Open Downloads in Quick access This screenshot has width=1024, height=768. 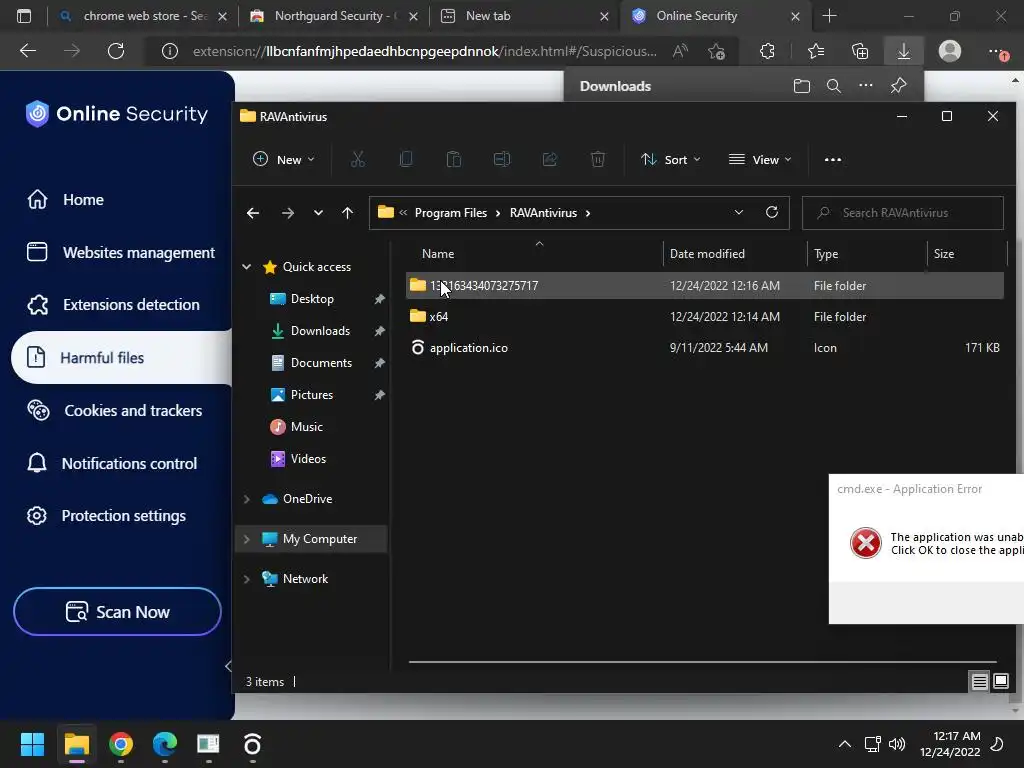(320, 330)
